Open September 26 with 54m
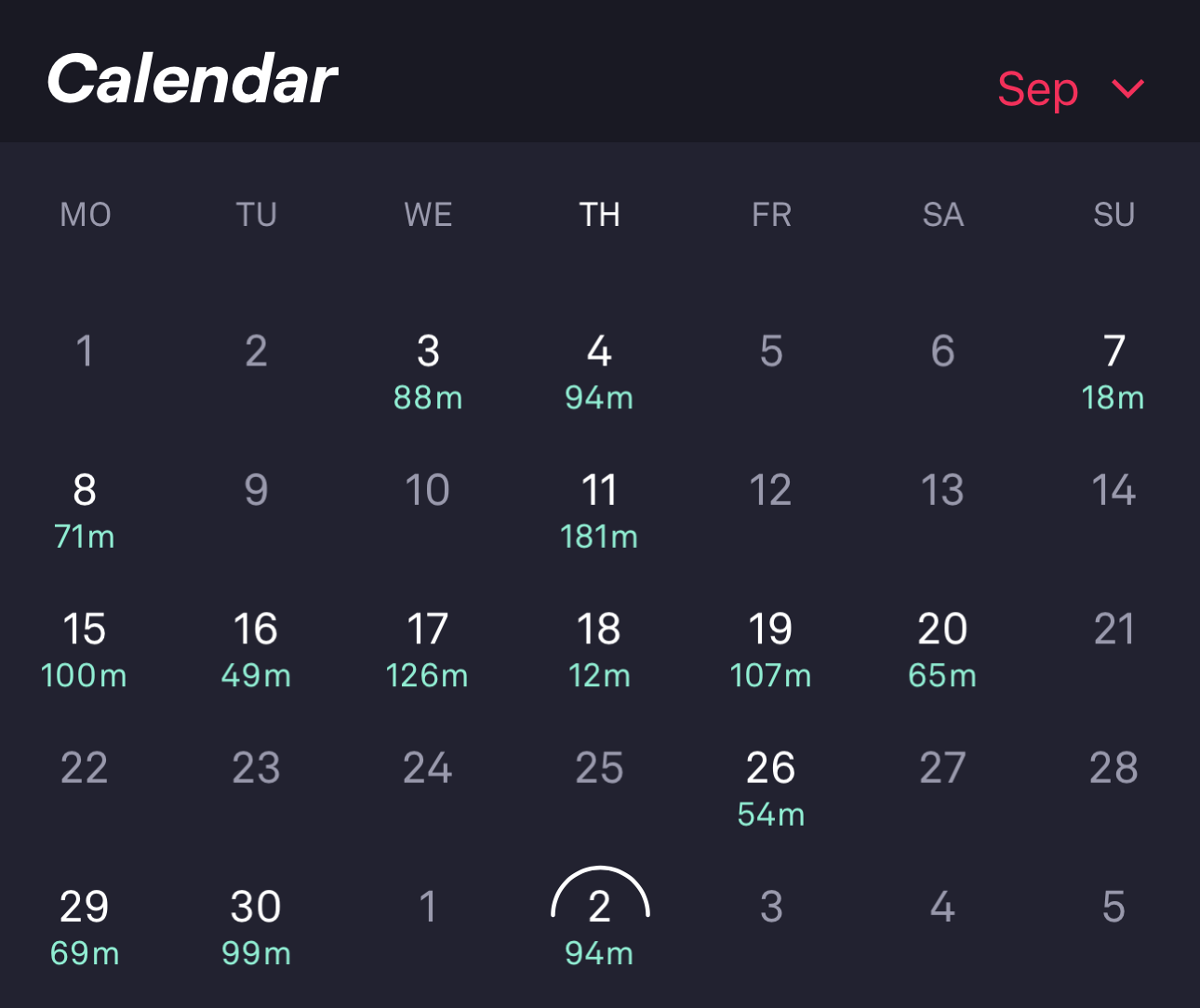This screenshot has width=1200, height=1008. point(770,787)
